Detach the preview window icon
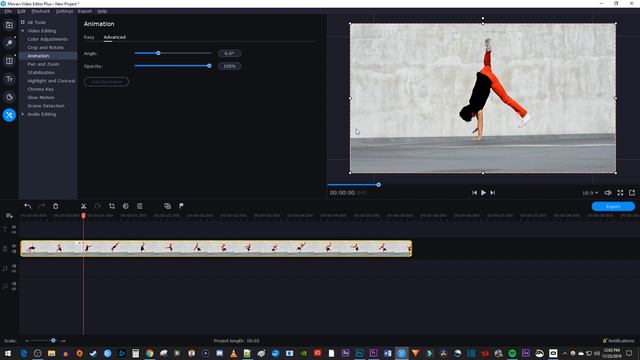The image size is (640, 360). tap(632, 193)
